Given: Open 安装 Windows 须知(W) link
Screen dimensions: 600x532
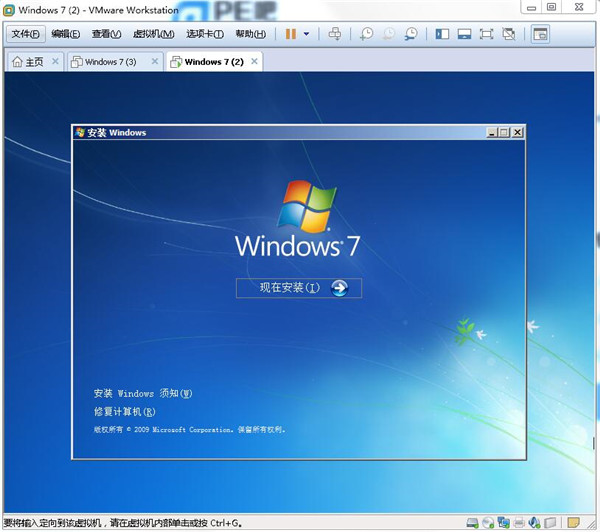Looking at the screenshot, I should pyautogui.click(x=143, y=393).
